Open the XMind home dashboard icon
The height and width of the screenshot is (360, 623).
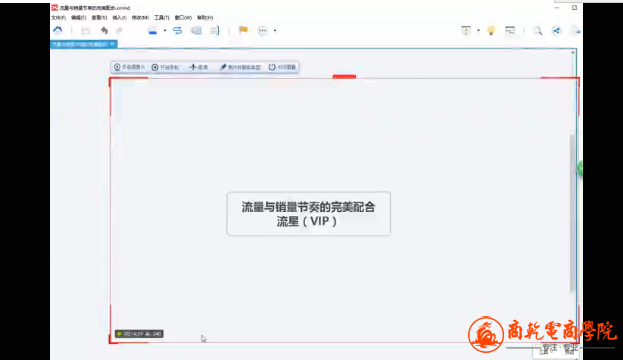[58, 31]
